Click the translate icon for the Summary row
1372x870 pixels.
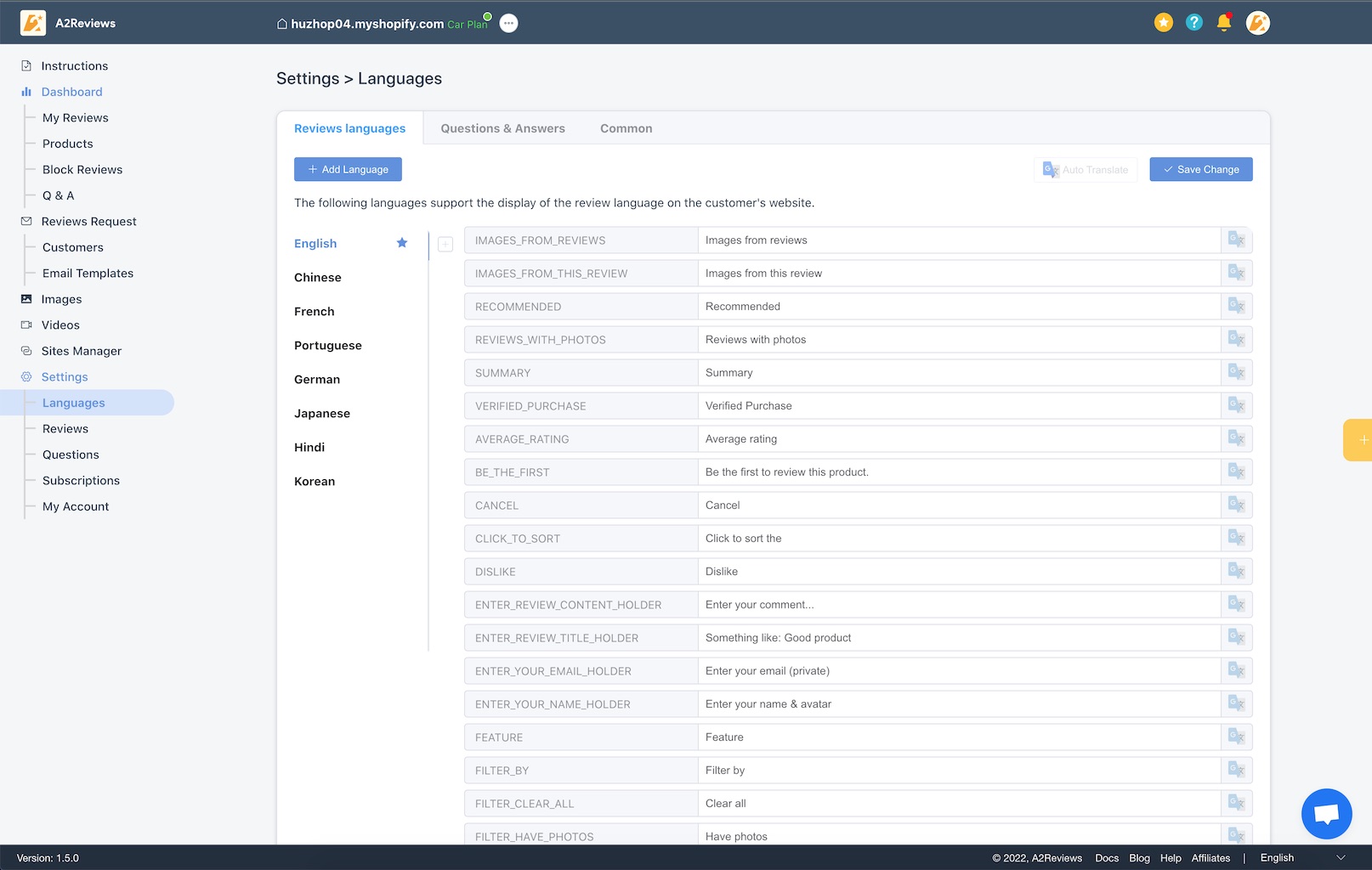1236,373
